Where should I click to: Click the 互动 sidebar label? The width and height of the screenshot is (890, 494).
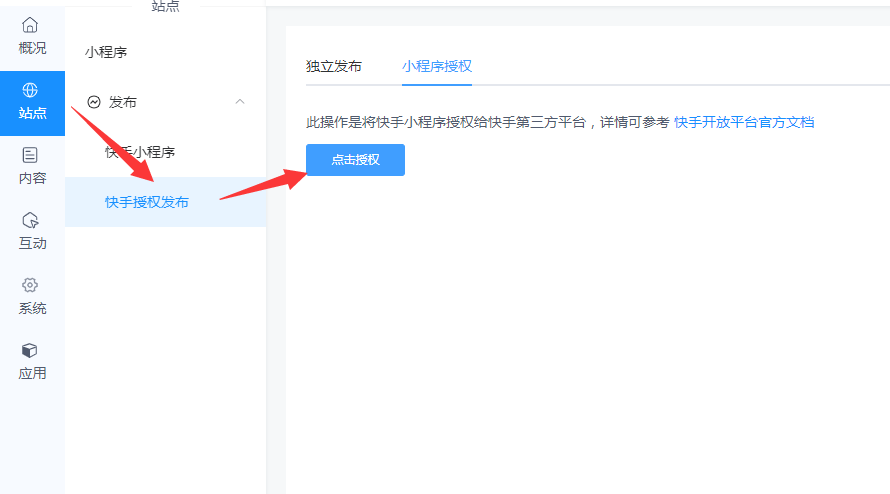pos(32,244)
